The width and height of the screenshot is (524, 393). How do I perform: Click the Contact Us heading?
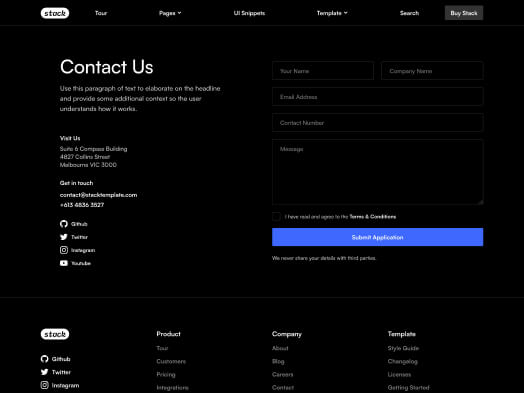point(107,67)
